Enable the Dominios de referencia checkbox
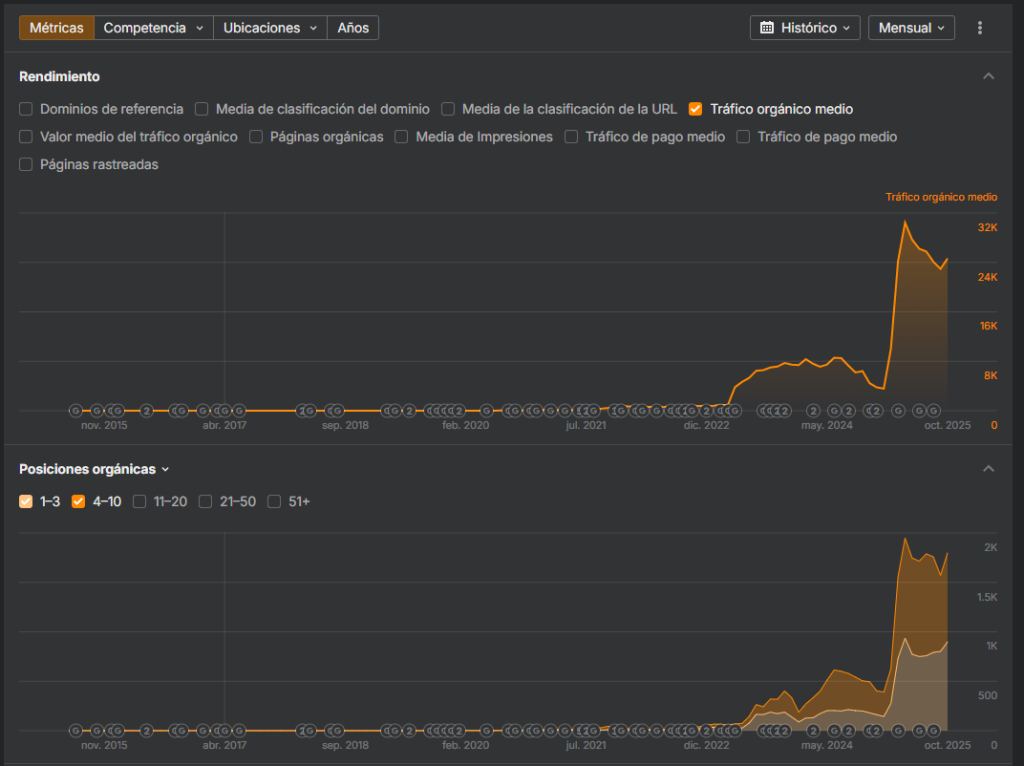The image size is (1024, 766). point(27,109)
